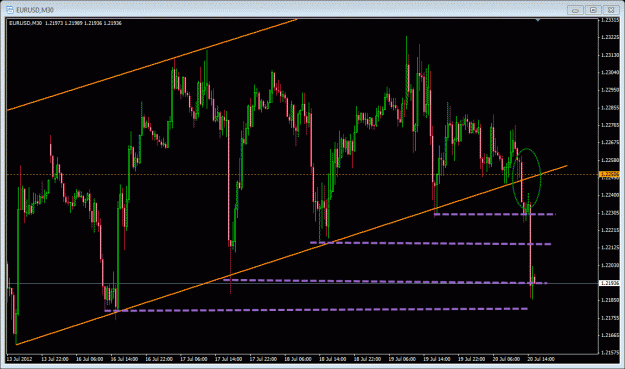Click the white 1.21936 current price label
The height and width of the screenshot is (369, 625).
pos(610,283)
